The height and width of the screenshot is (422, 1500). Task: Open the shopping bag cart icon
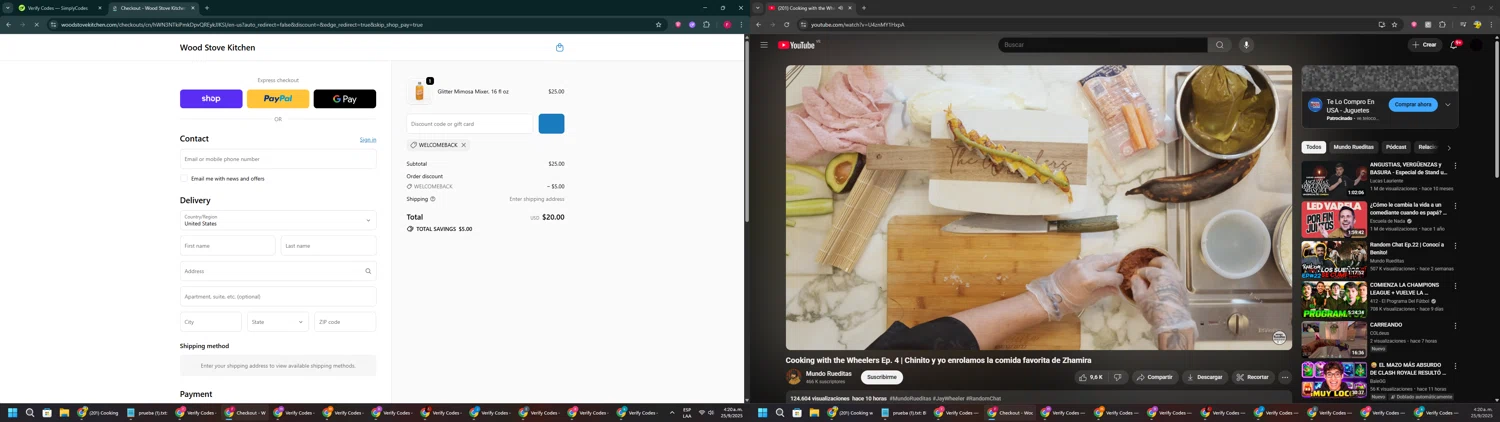click(560, 47)
